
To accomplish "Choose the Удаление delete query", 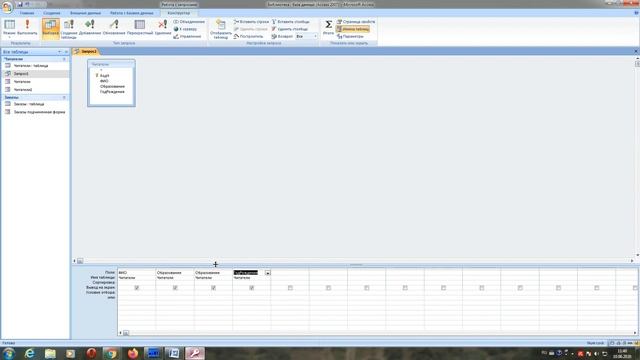I will coord(162,27).
